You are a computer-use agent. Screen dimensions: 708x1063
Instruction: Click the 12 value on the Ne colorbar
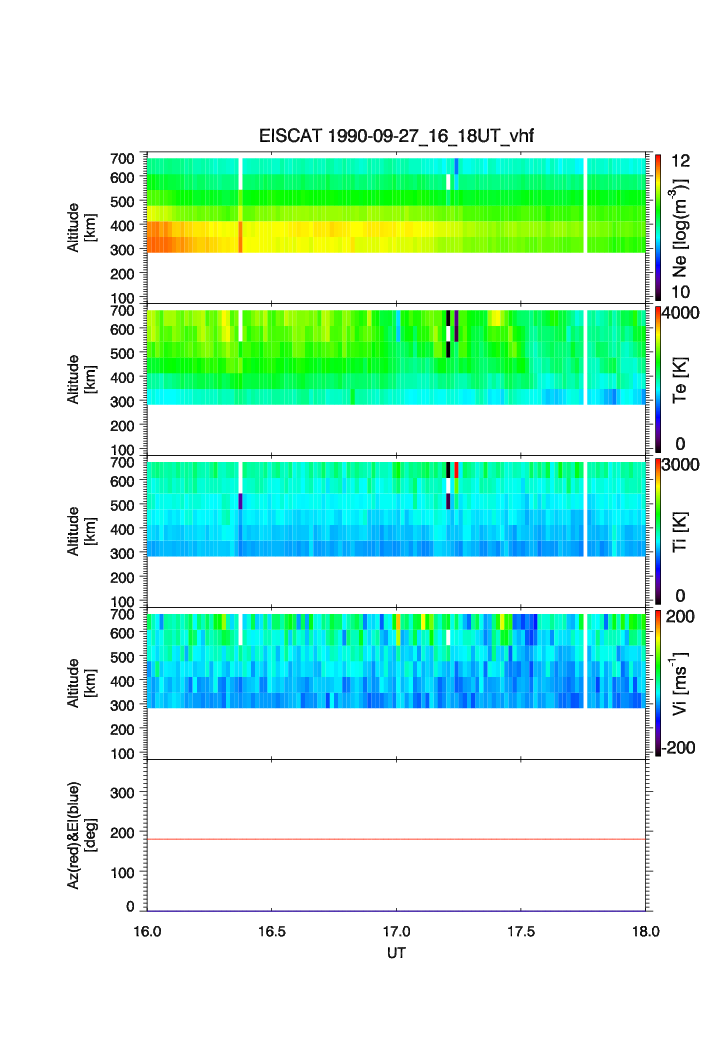[680, 161]
